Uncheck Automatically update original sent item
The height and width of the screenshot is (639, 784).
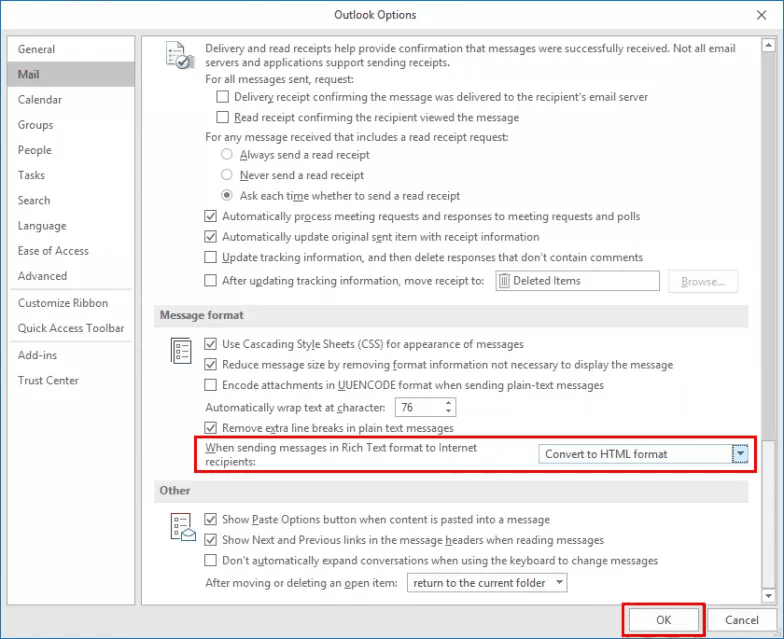coord(210,236)
